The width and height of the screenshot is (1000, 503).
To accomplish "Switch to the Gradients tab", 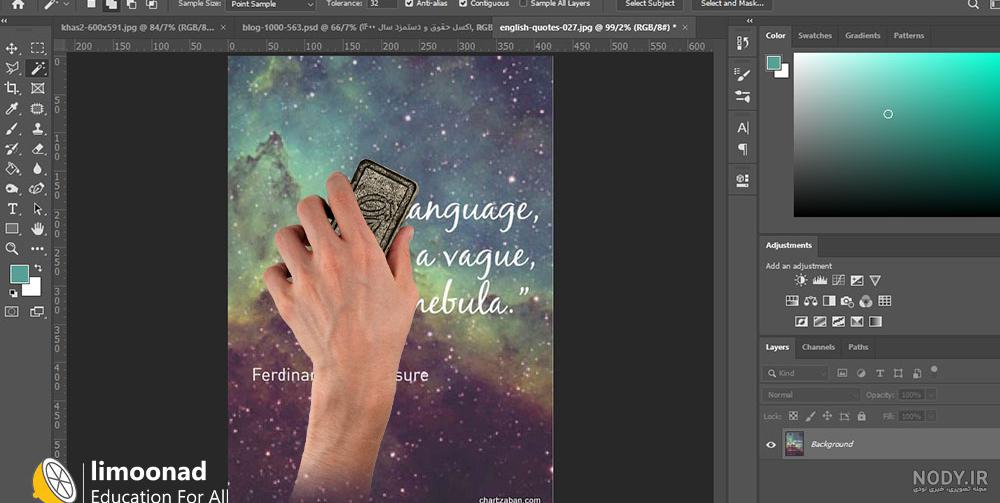I will tap(862, 36).
